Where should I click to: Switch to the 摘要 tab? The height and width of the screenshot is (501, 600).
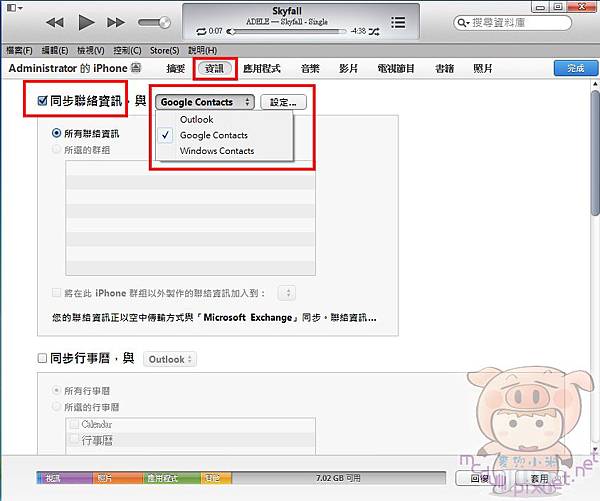tap(176, 69)
